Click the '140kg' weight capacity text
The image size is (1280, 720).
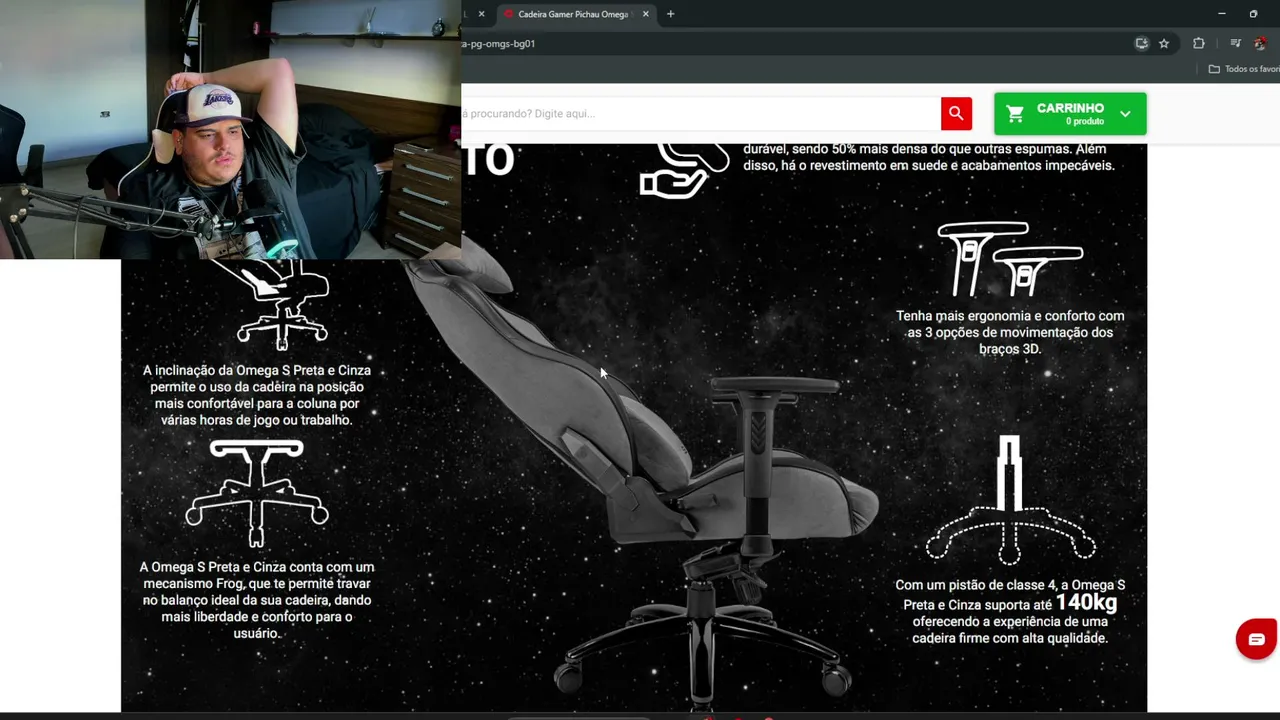(x=1086, y=603)
